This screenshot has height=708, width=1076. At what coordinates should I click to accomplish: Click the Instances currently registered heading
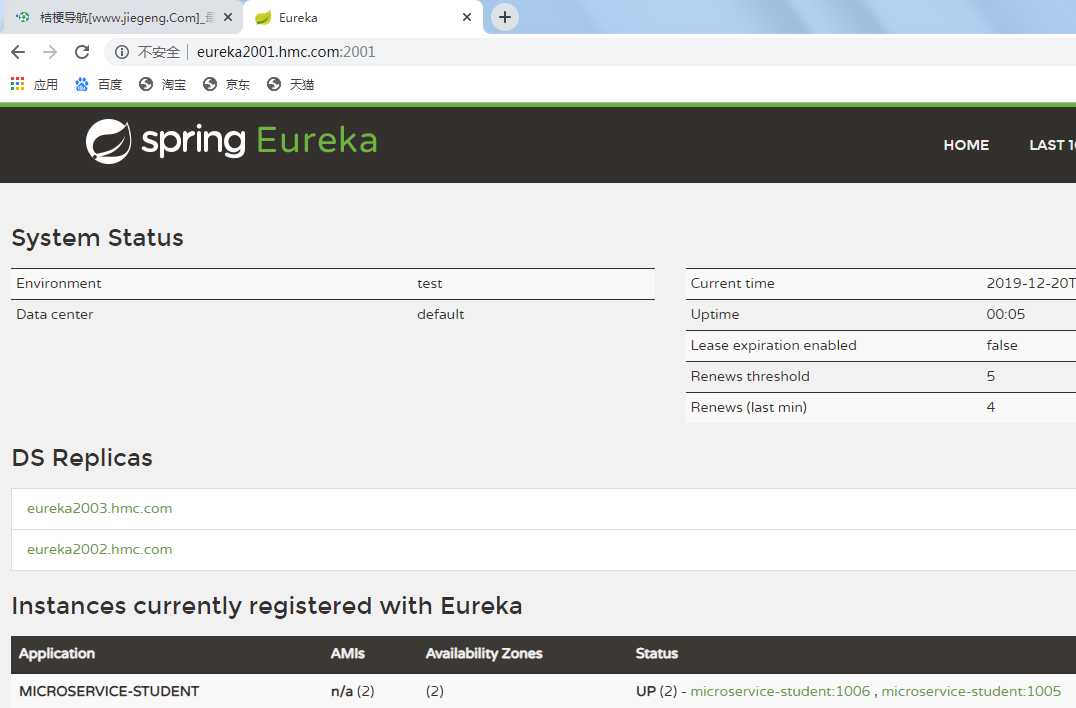pyautogui.click(x=267, y=606)
